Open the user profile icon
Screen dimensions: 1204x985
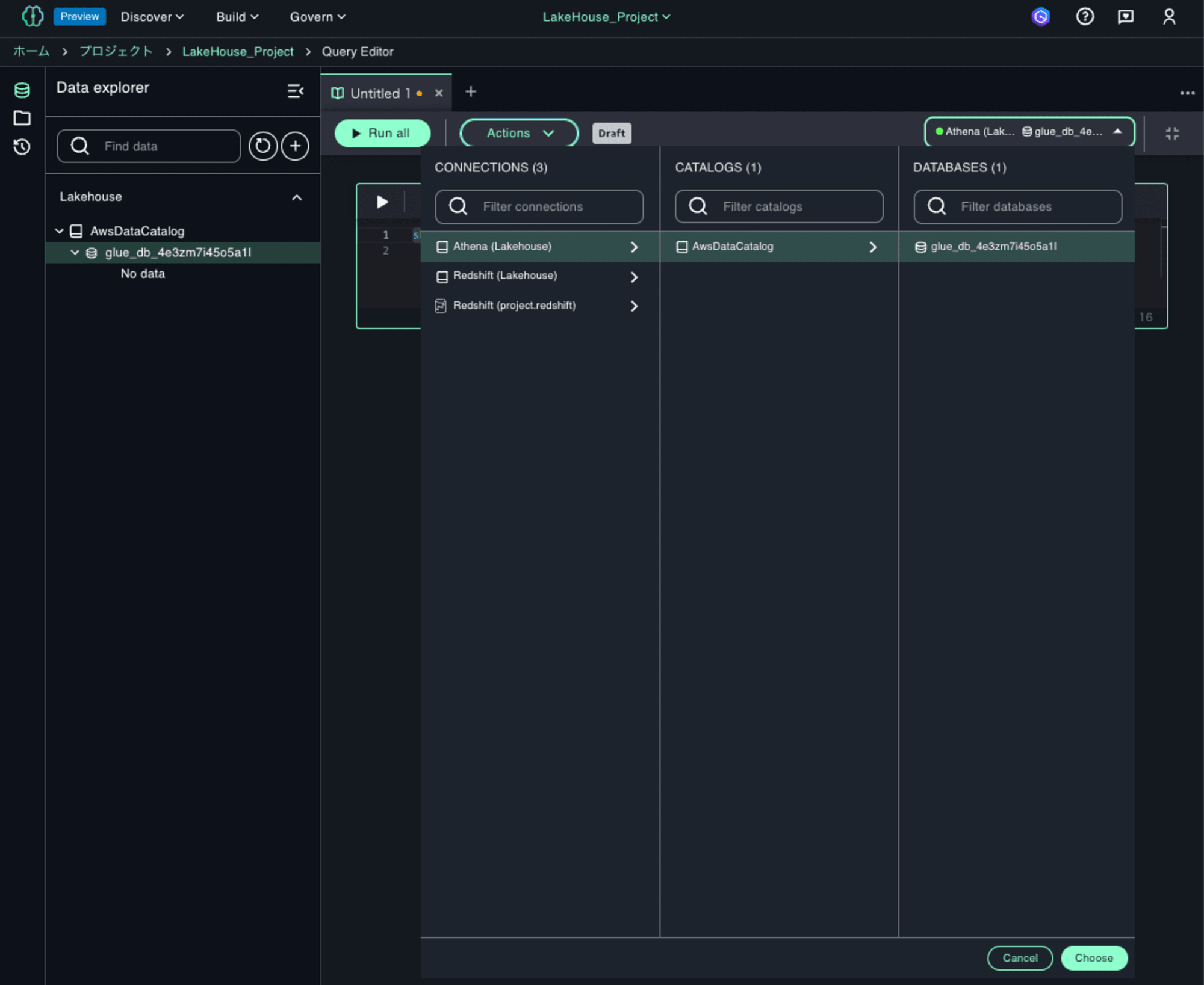click(1169, 17)
